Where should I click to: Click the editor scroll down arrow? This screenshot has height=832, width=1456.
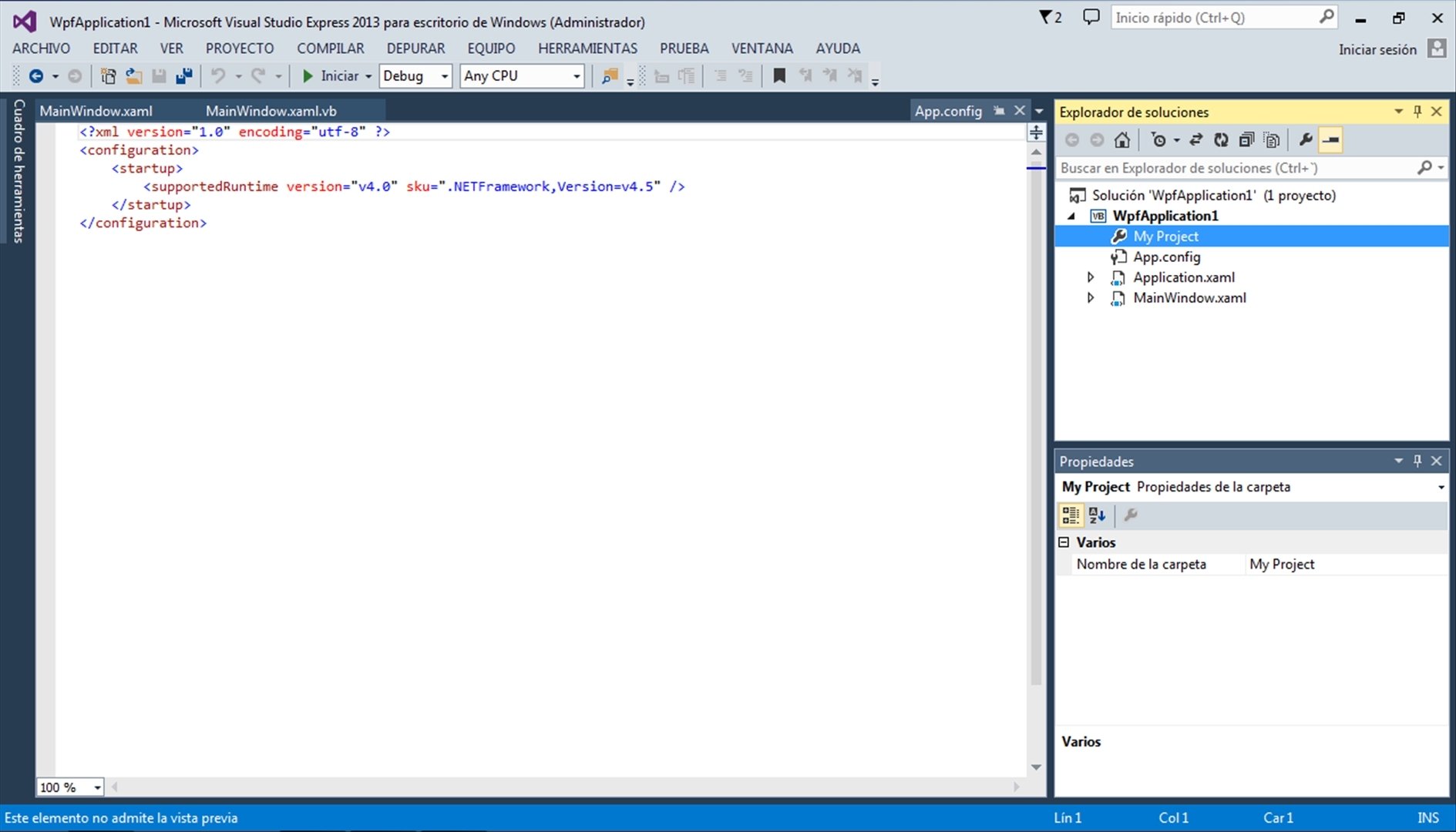coord(1036,767)
